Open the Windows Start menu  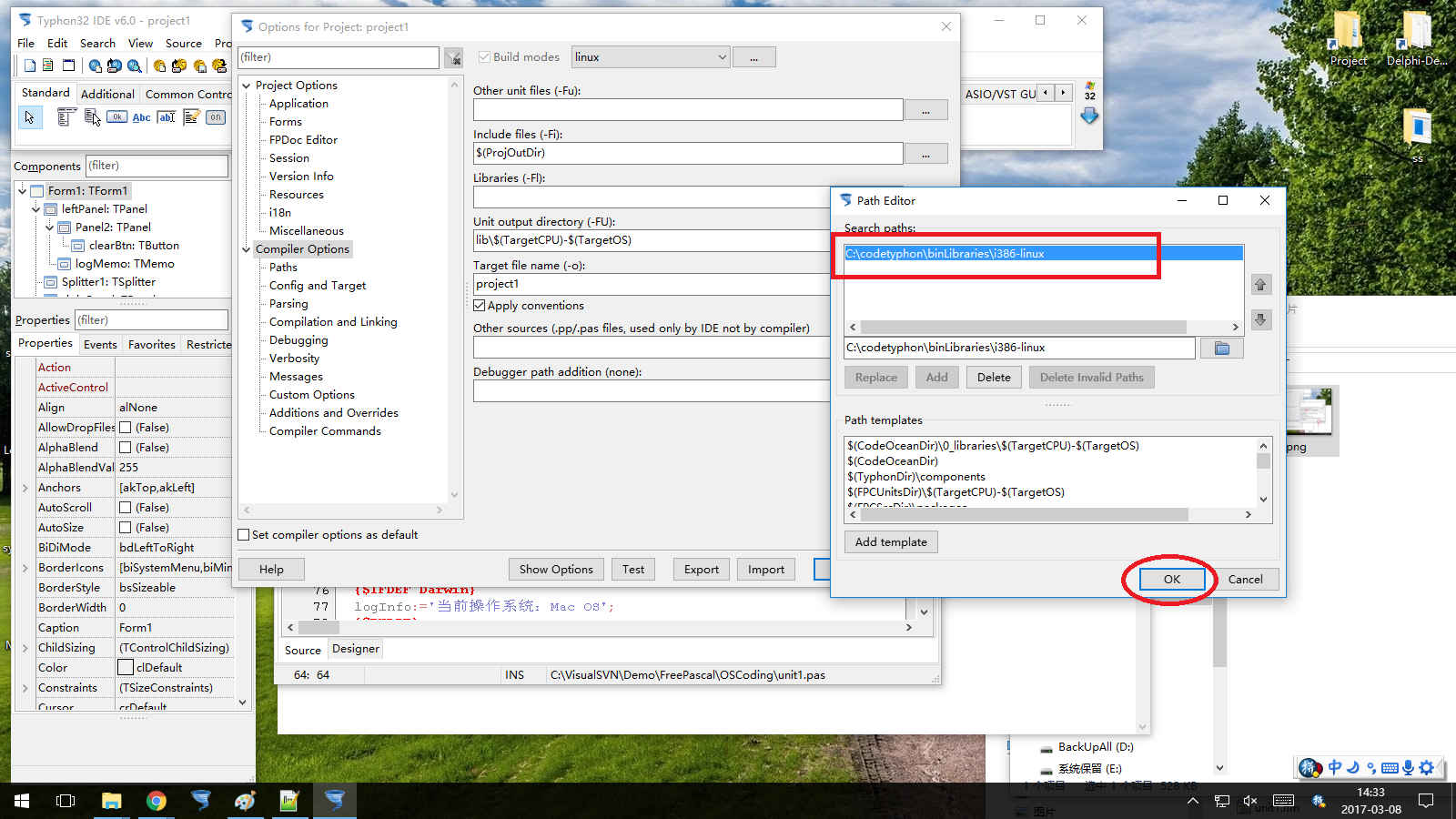(x=22, y=801)
